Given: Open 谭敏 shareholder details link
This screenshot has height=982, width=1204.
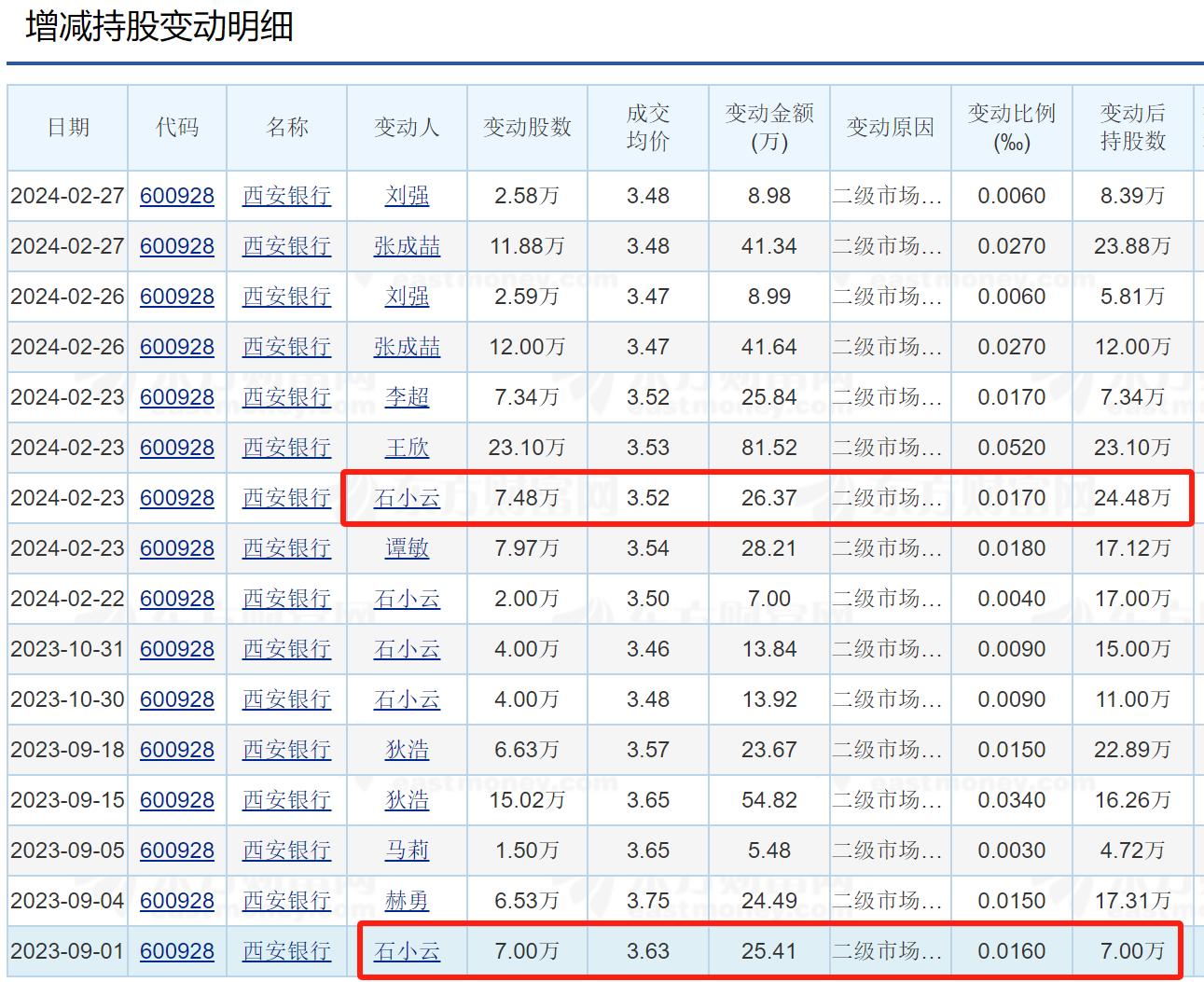Looking at the screenshot, I should (x=407, y=548).
